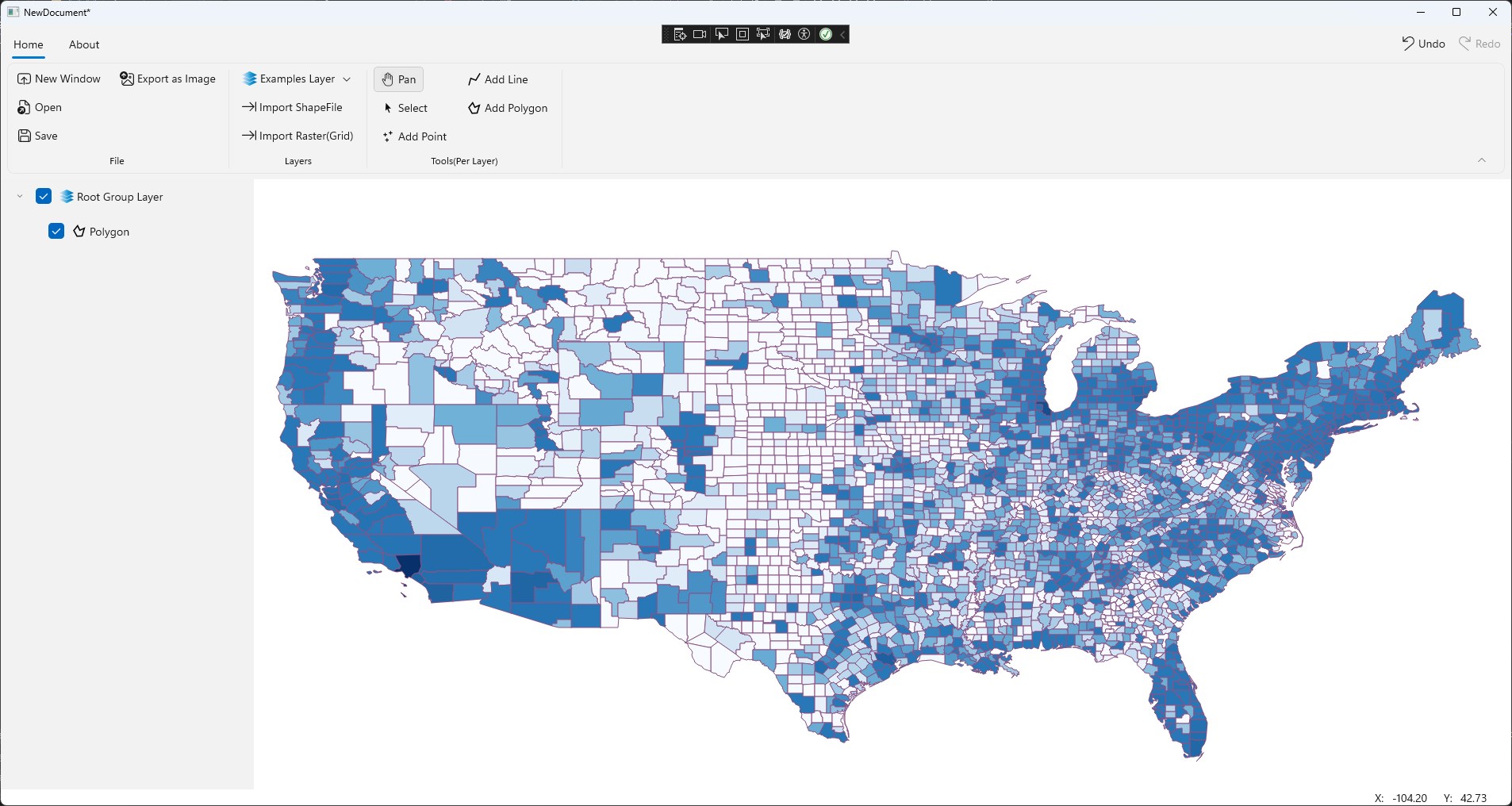Click the Export as Image icon
The width and height of the screenshot is (1512, 806).
tap(127, 79)
